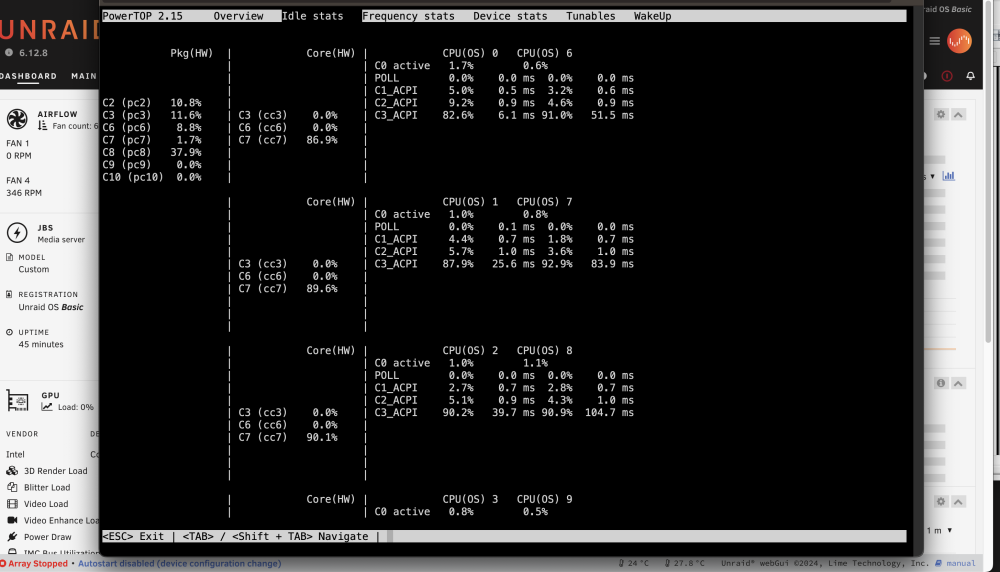
Task: Click the Power Draw label
Action: 47,537
